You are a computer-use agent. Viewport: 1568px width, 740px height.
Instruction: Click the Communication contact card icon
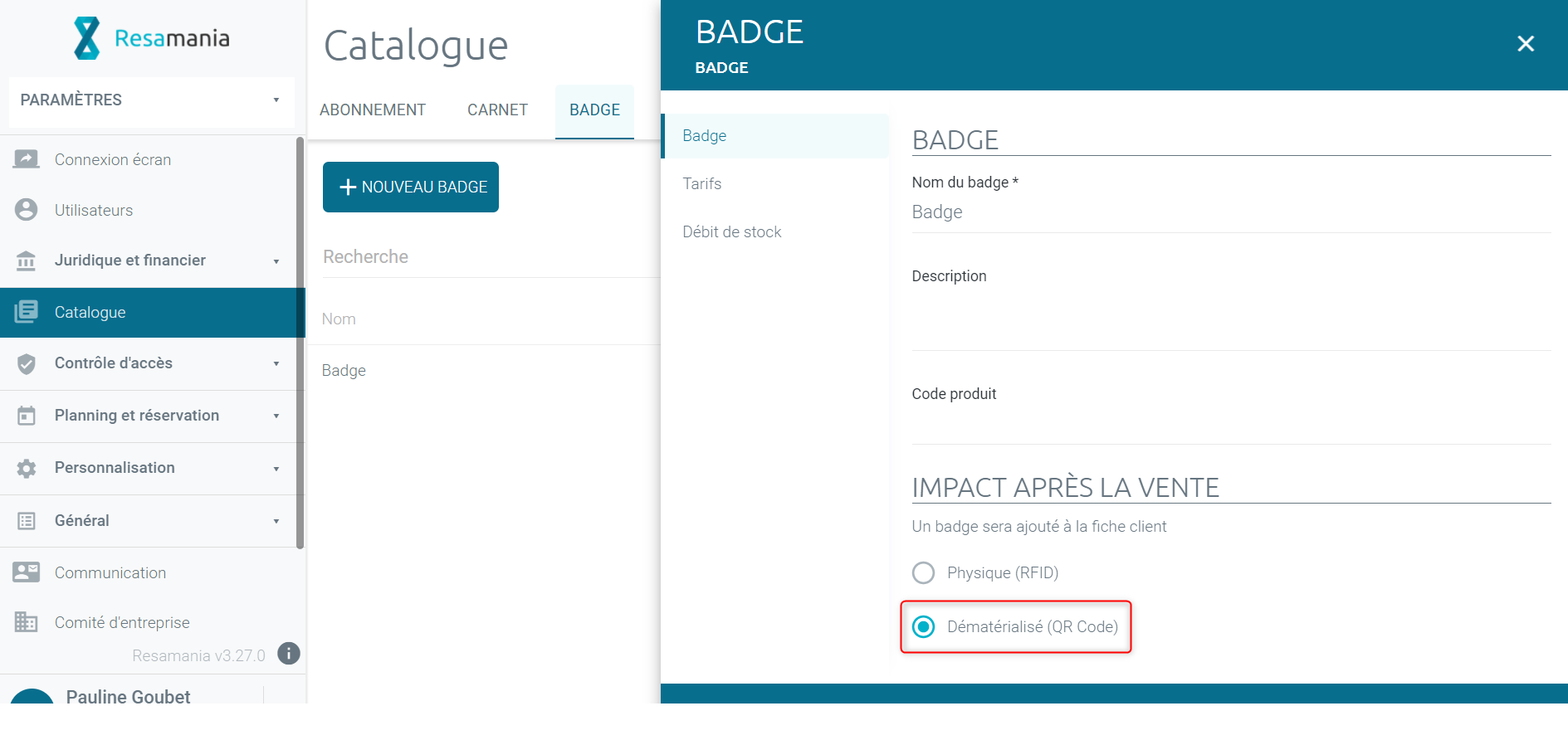coord(27,572)
